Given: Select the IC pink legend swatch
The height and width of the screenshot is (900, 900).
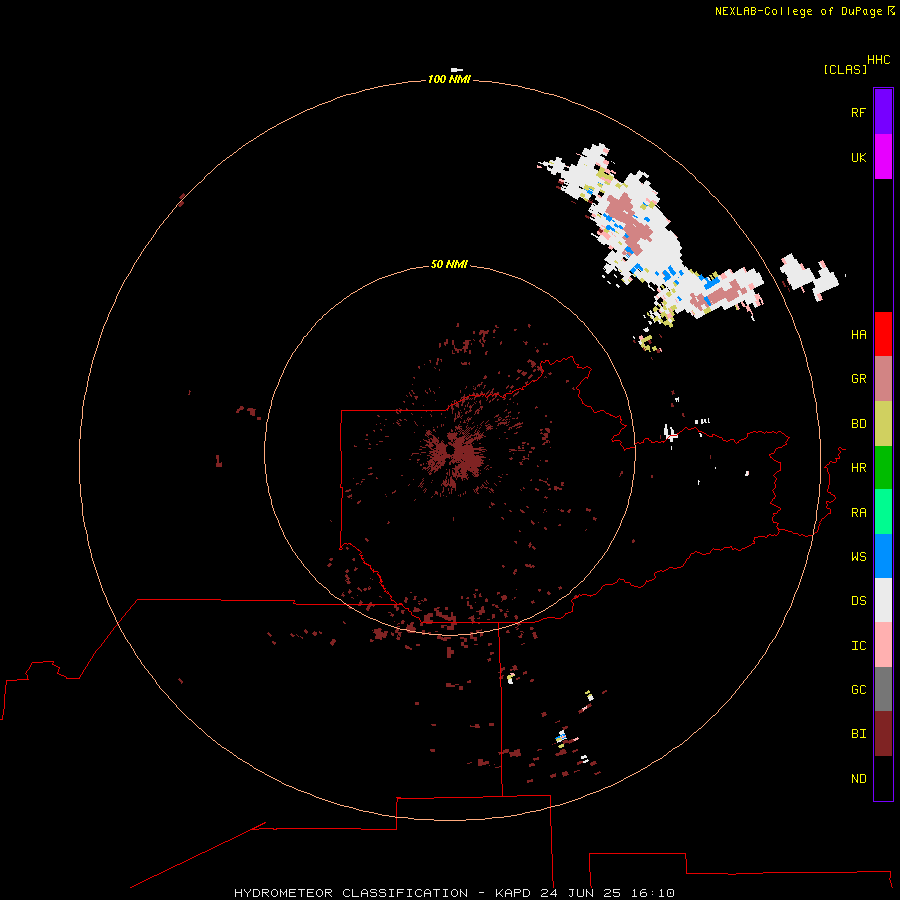Looking at the screenshot, I should coord(883,645).
